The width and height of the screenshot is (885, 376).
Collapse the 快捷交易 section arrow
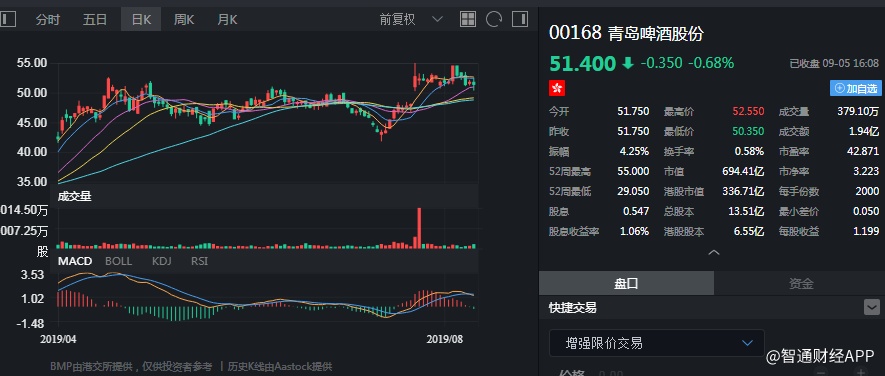(872, 307)
